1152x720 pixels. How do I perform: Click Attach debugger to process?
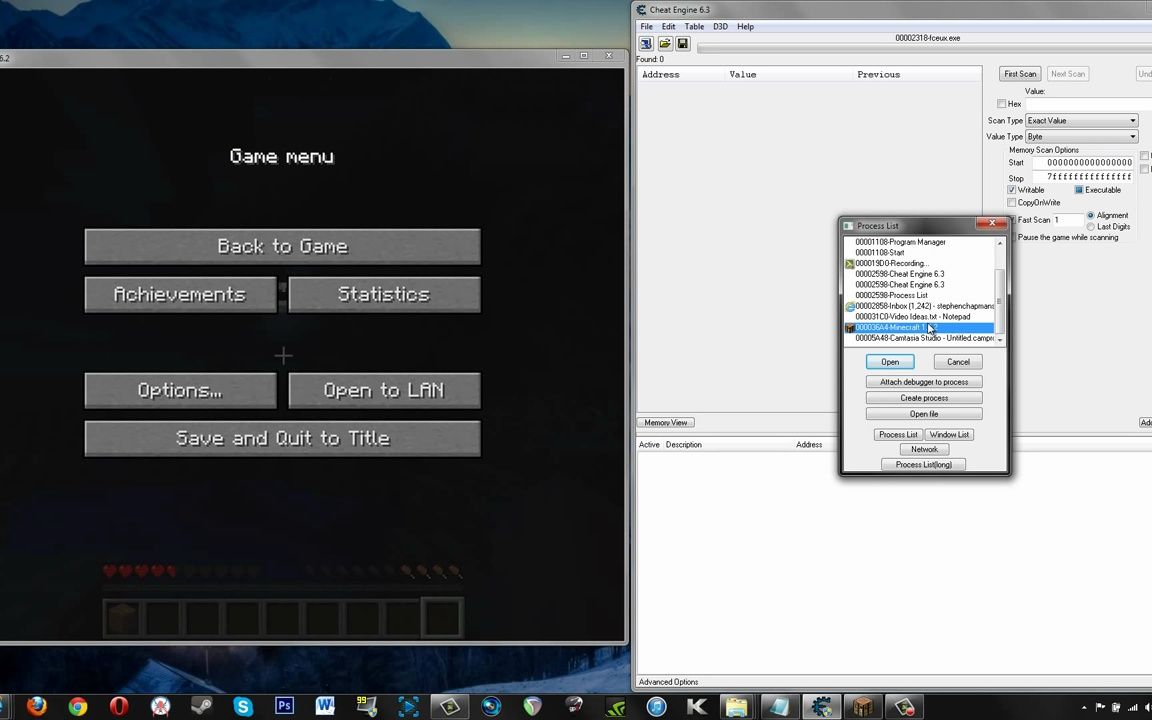(923, 381)
